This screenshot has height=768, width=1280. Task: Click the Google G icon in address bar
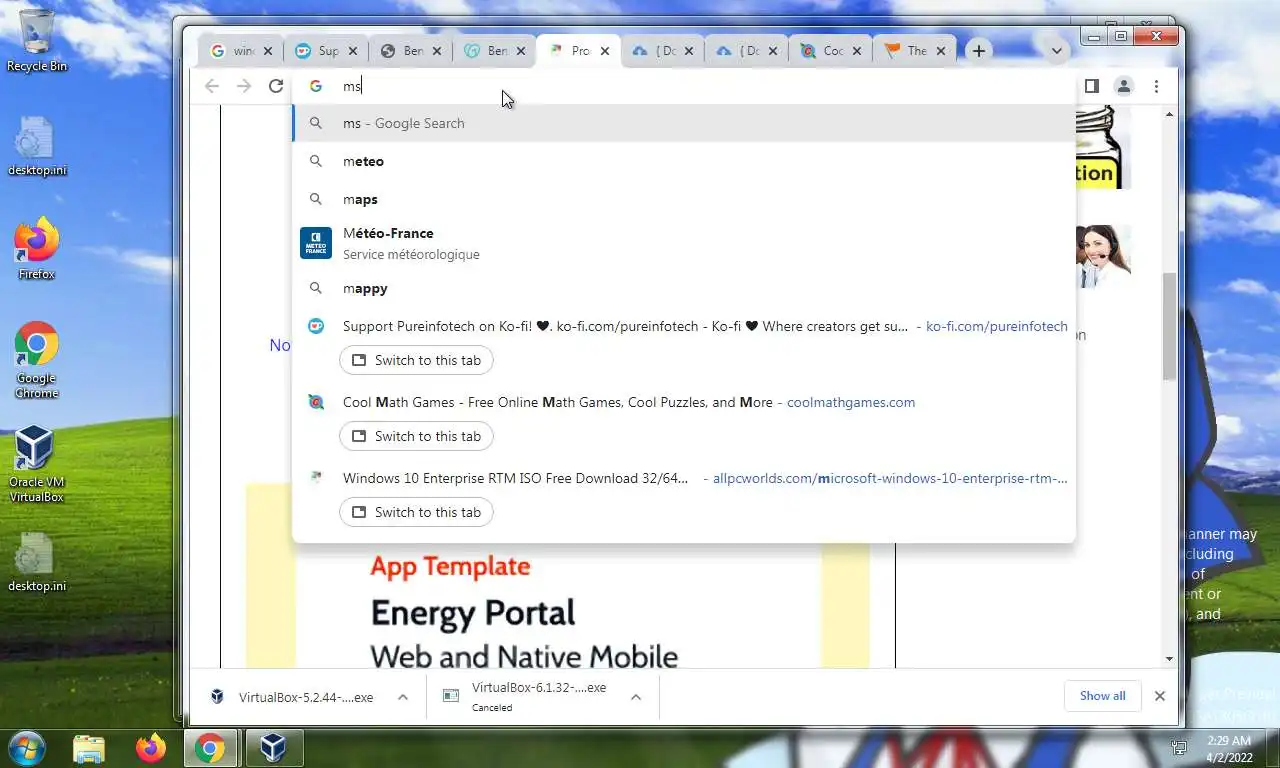coord(316,86)
